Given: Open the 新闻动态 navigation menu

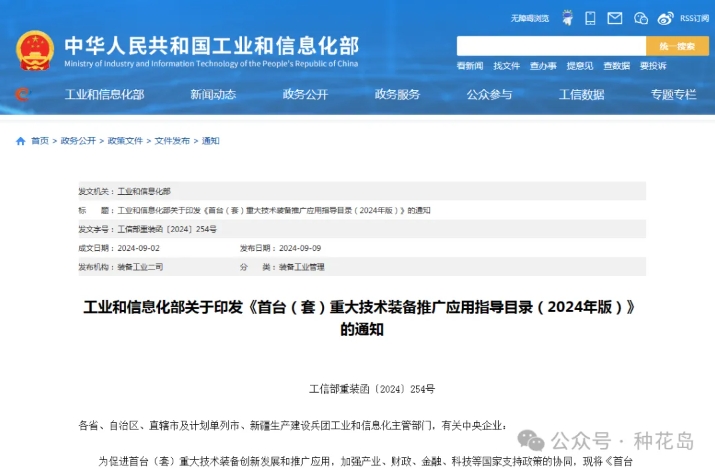Looking at the screenshot, I should 213,95.
